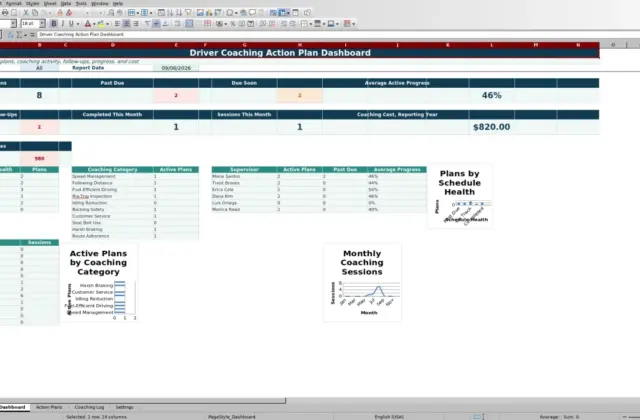This screenshot has height=420, width=640.
Task: Add a decimal place
Action: 262,24
